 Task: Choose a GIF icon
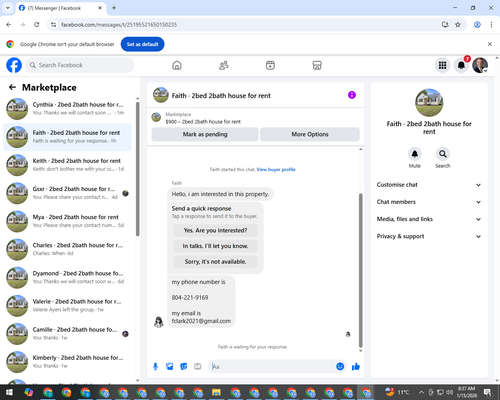click(198, 367)
